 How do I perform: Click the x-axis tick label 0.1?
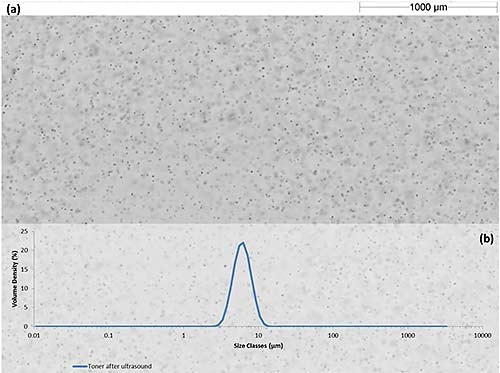coord(108,335)
